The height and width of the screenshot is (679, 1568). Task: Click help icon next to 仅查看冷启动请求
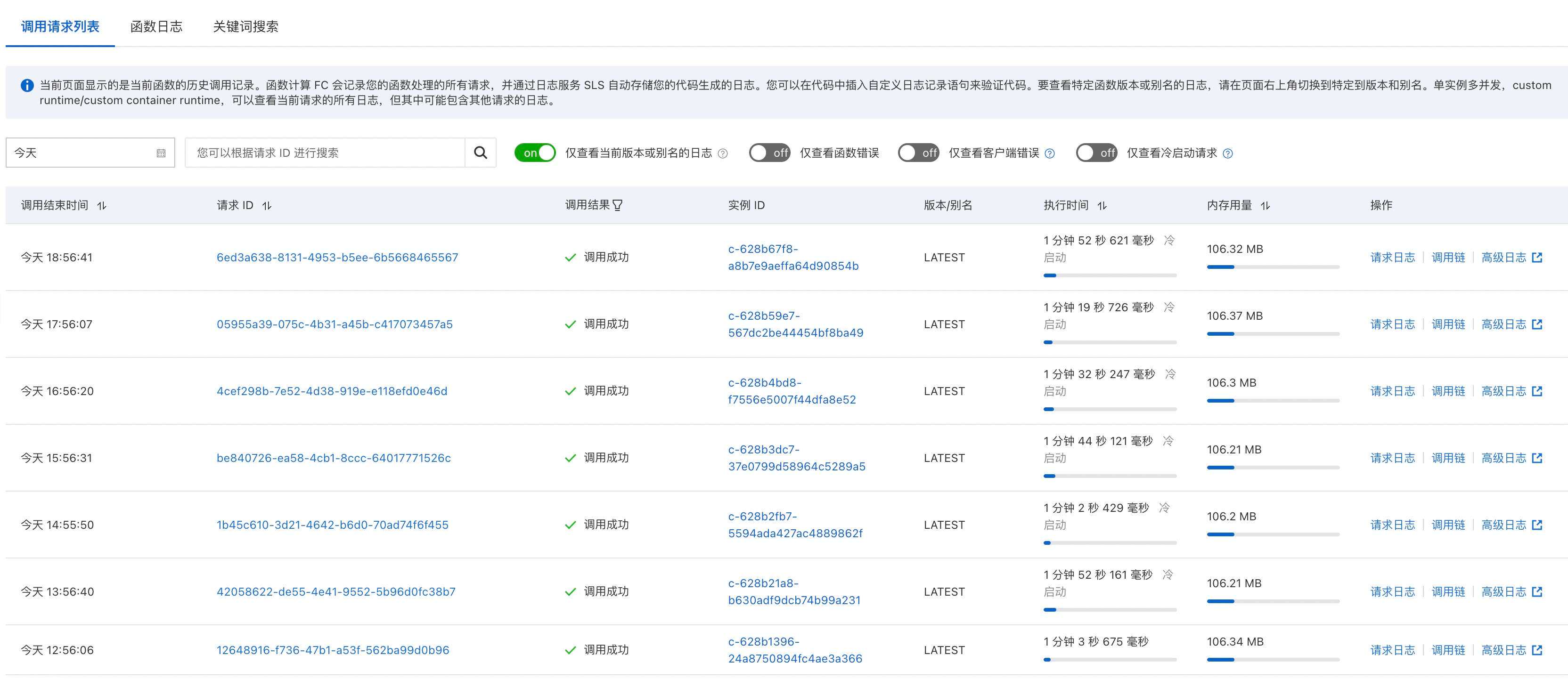1228,154
